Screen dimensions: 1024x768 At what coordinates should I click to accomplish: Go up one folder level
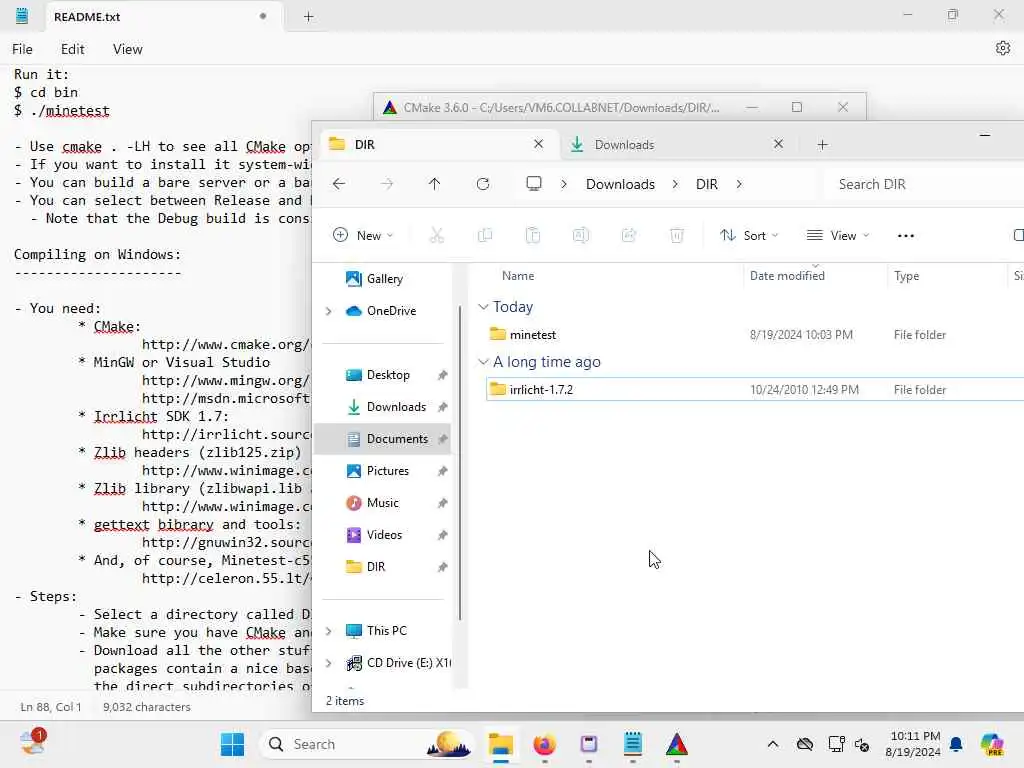434,184
